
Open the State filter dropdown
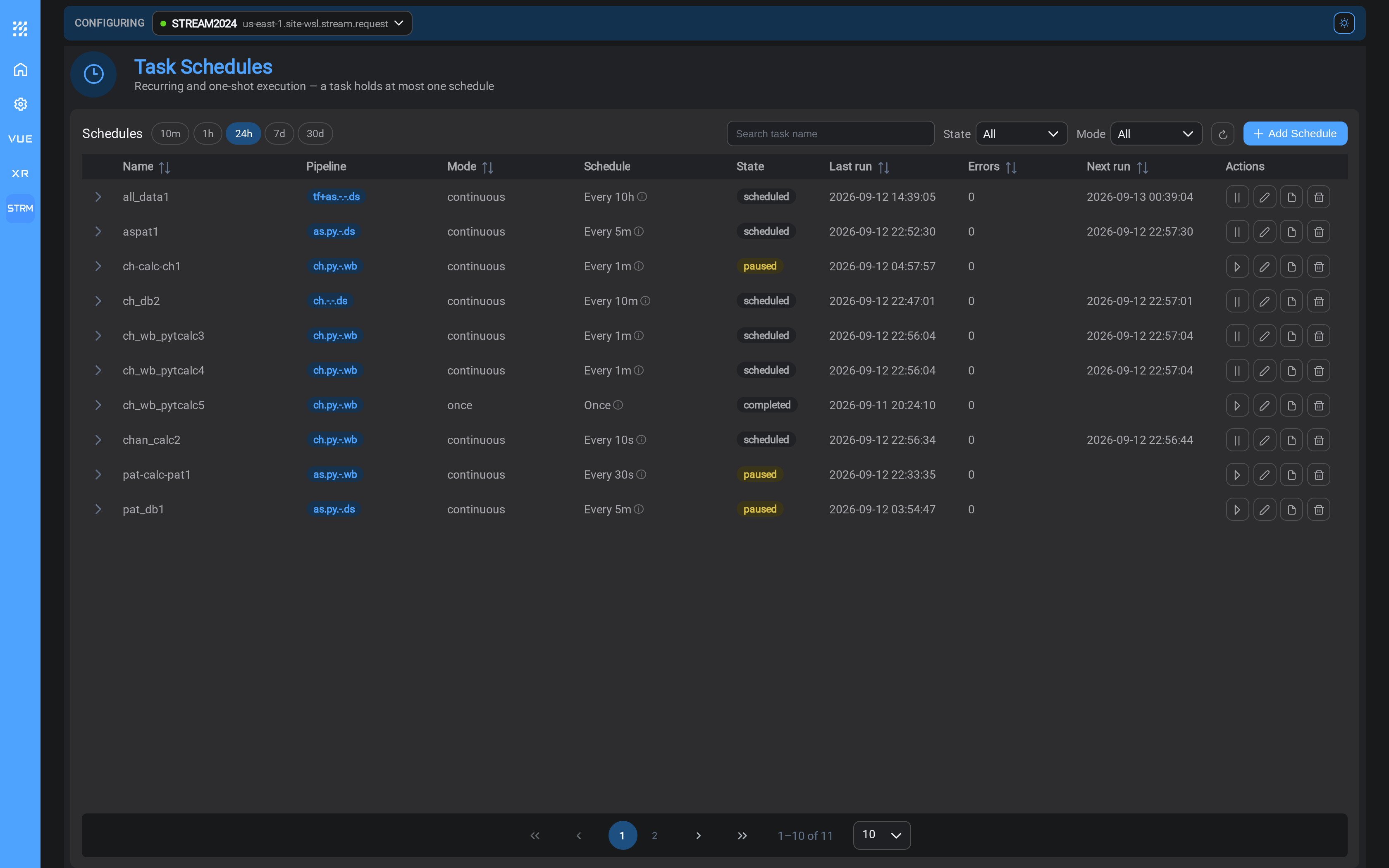(1021, 134)
